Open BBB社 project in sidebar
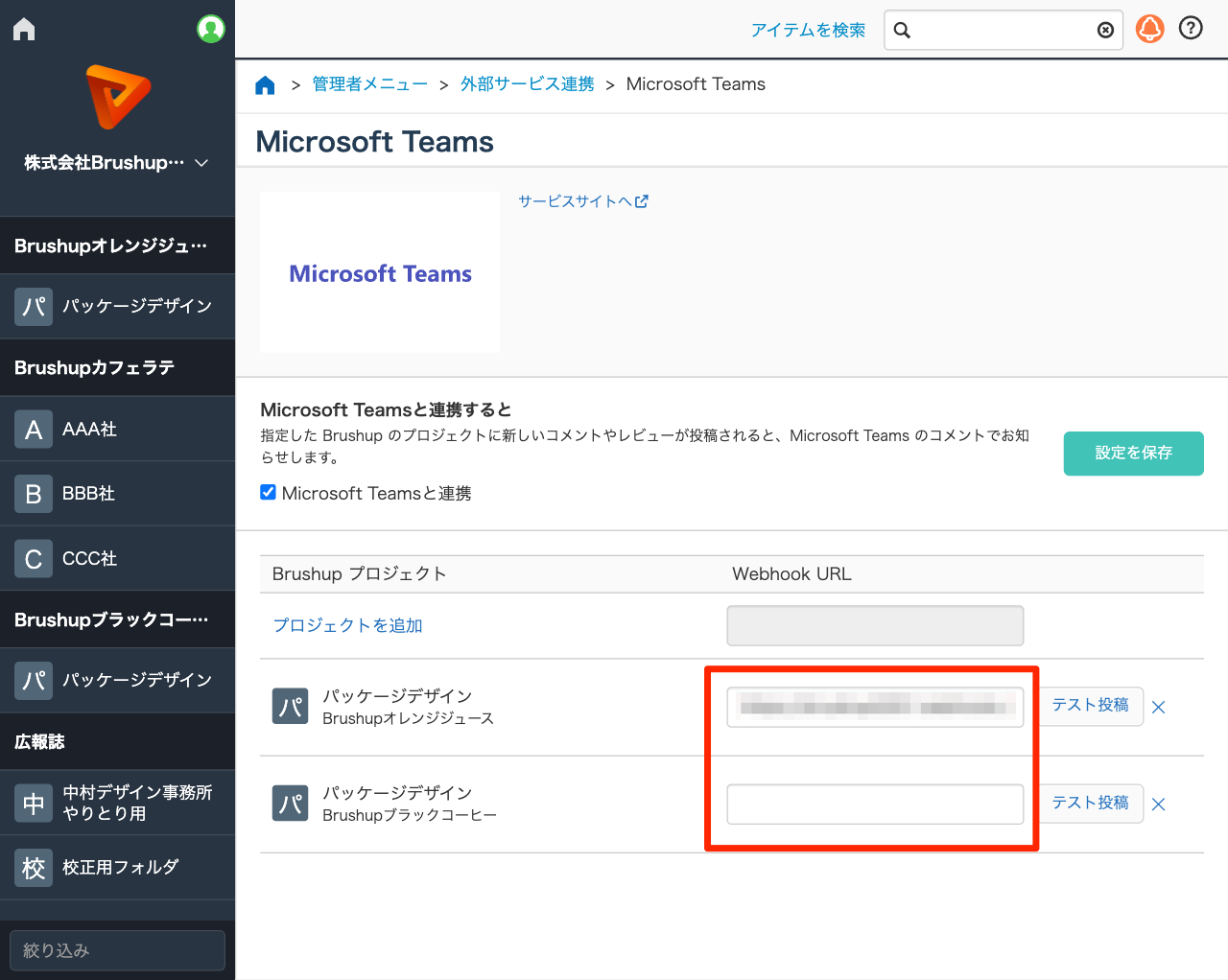 [88, 493]
